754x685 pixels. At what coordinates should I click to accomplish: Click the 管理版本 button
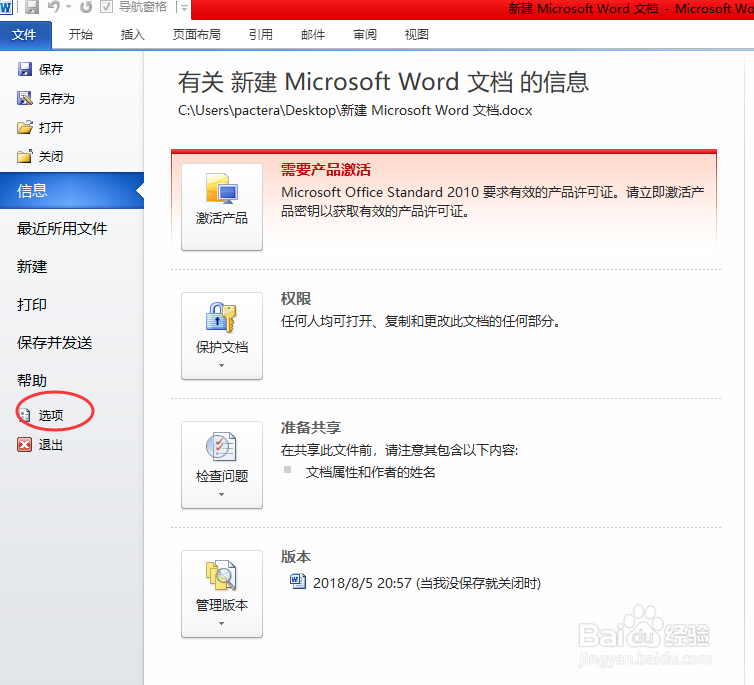coord(222,594)
